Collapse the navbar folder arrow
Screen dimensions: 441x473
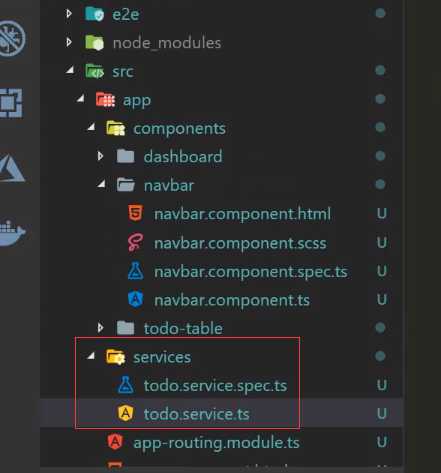click(x=102, y=184)
